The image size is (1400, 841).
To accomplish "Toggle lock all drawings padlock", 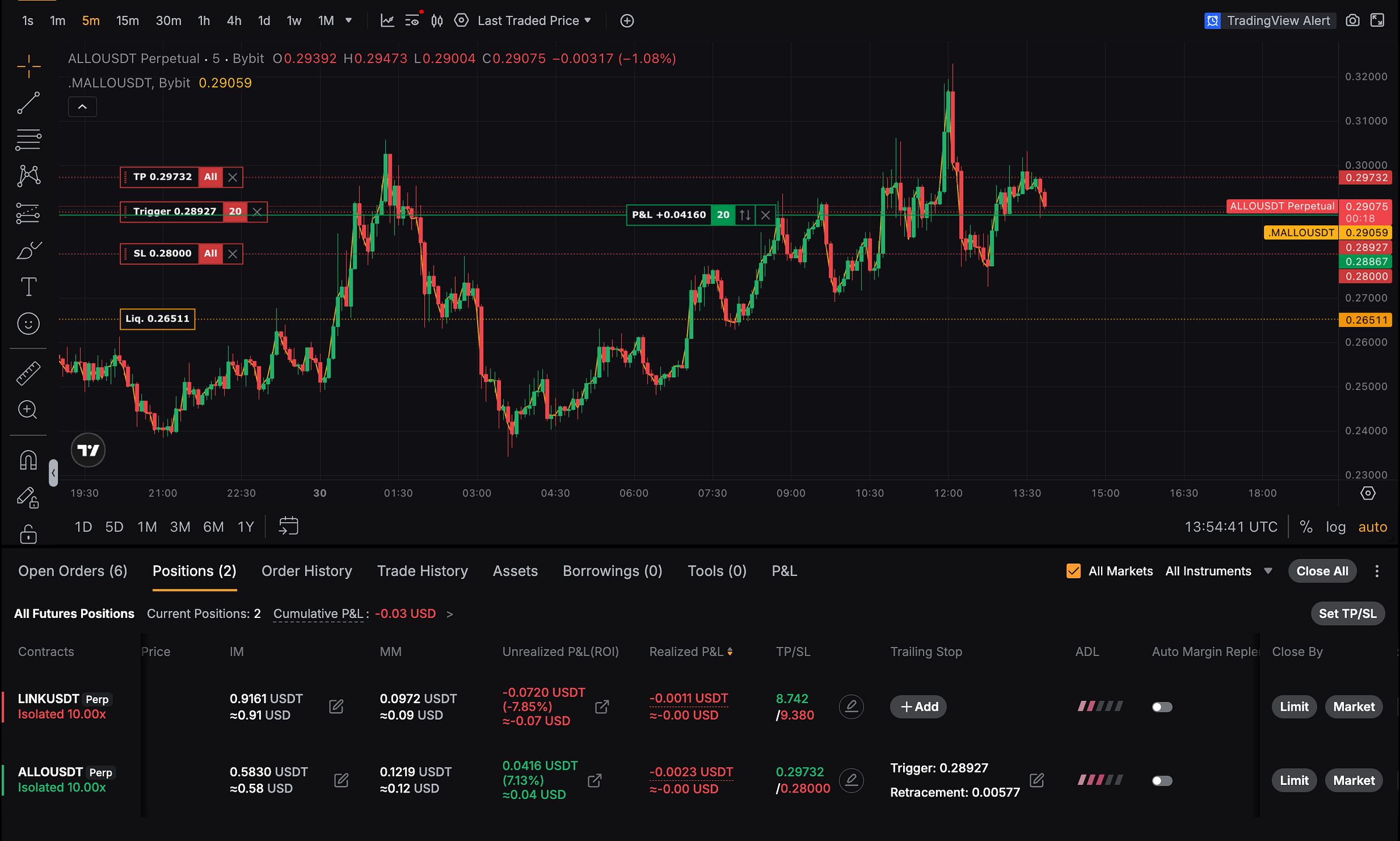I will tap(29, 534).
